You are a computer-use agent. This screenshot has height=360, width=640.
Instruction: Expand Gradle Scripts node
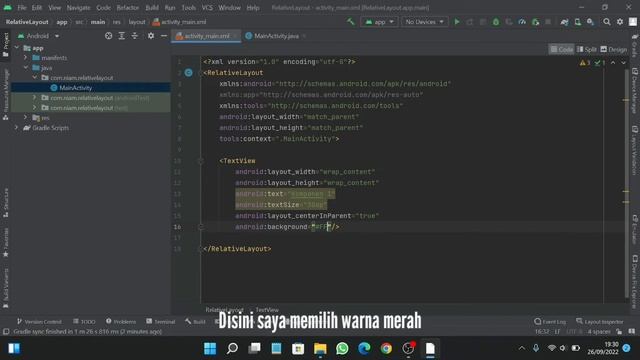pos(17,128)
